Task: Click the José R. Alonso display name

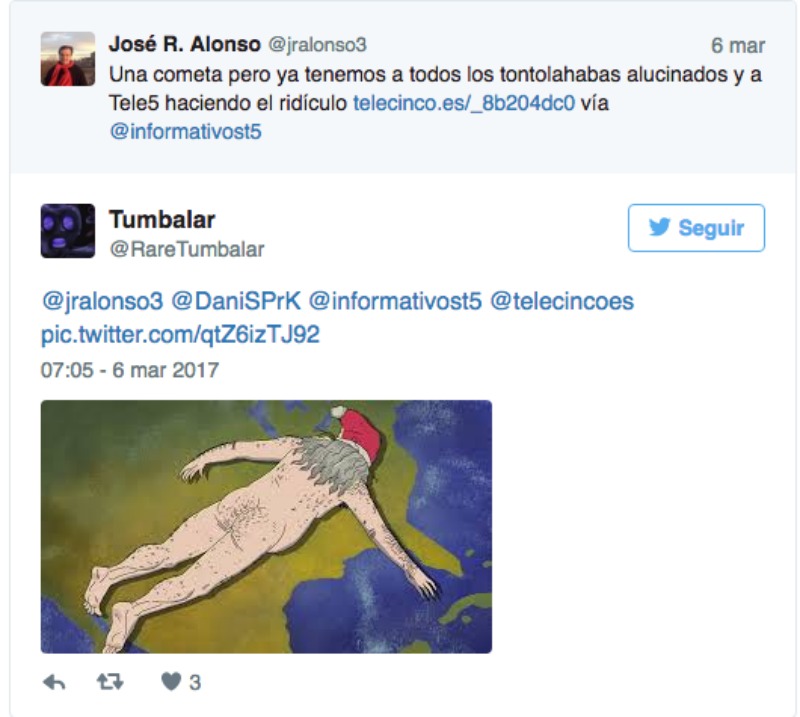Action: 185,44
